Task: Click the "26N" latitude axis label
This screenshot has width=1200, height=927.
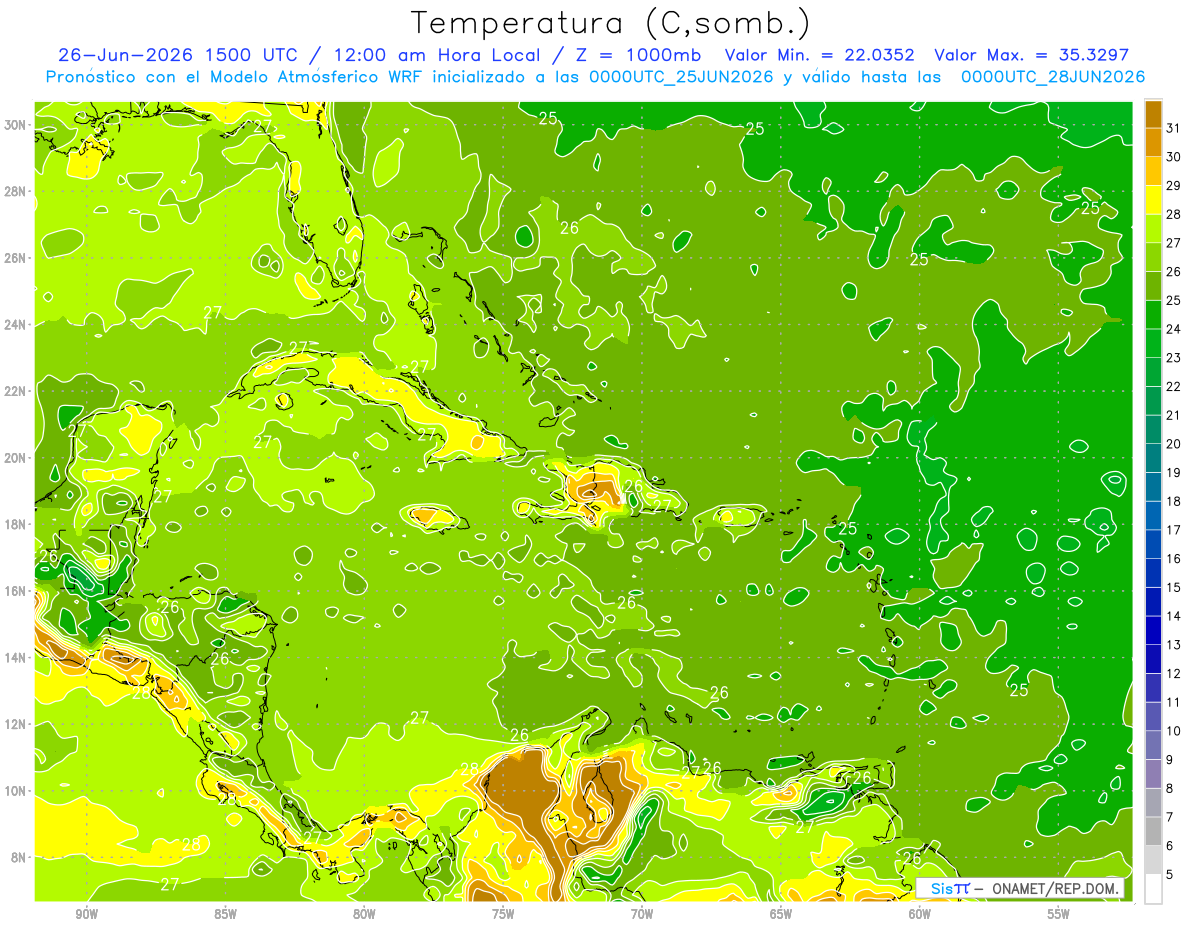Action: point(16,258)
